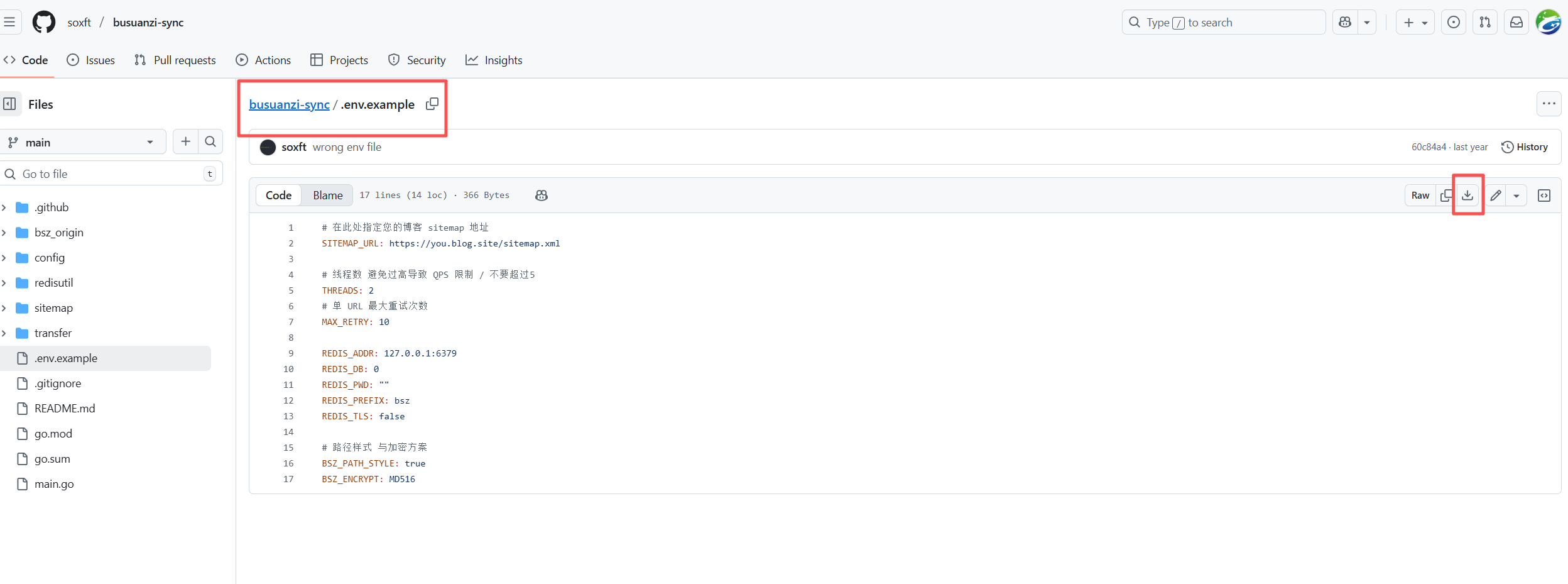Download the raw .env.example file
Viewport: 1568px width, 584px height.
1467,196
